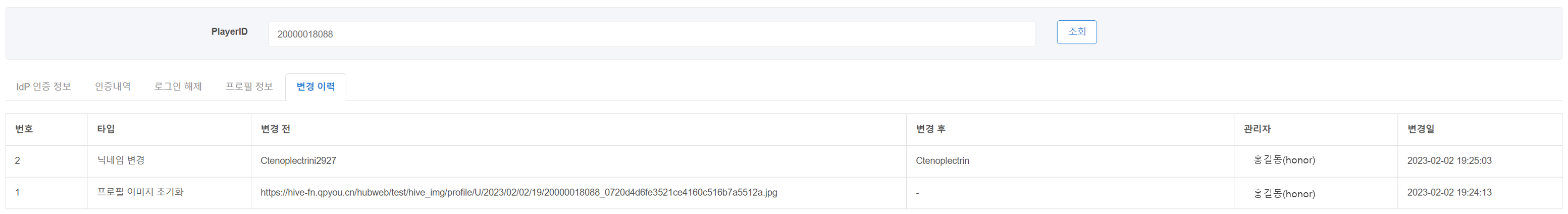Click the Ctenoplectrini2927 previous nickname cell
Viewport: 1568px width, 214px height.
[x=298, y=161]
